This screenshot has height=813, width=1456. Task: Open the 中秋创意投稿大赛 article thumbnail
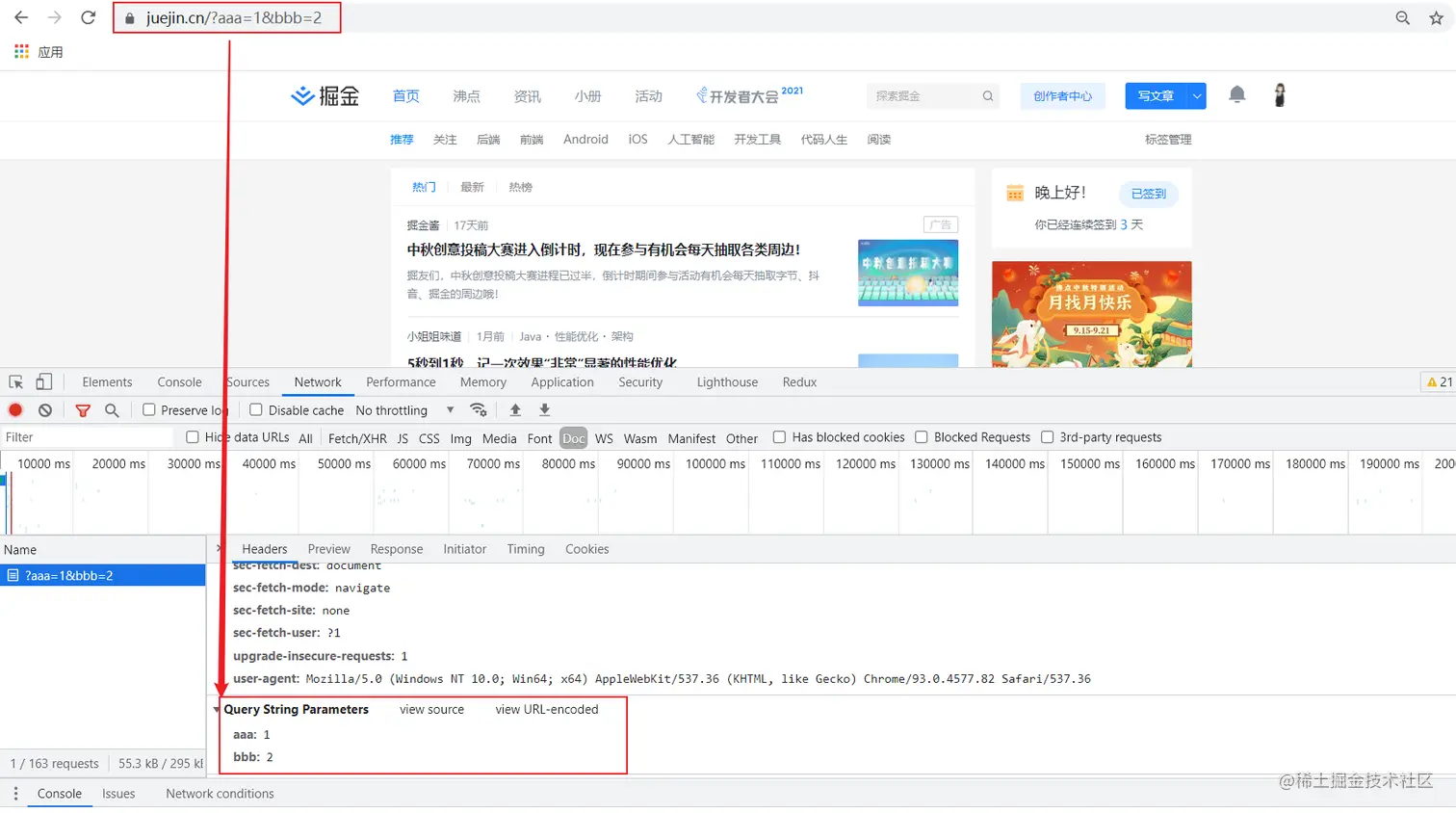pyautogui.click(x=908, y=273)
